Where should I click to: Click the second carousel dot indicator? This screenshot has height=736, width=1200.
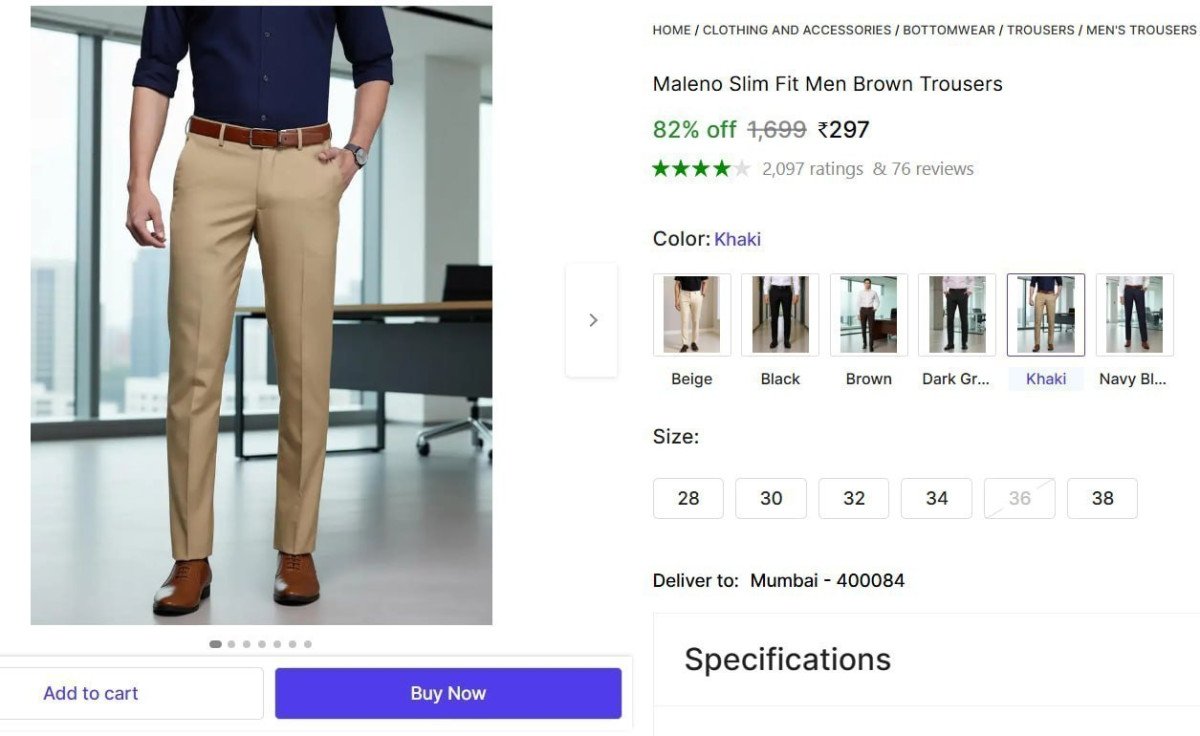(230, 644)
